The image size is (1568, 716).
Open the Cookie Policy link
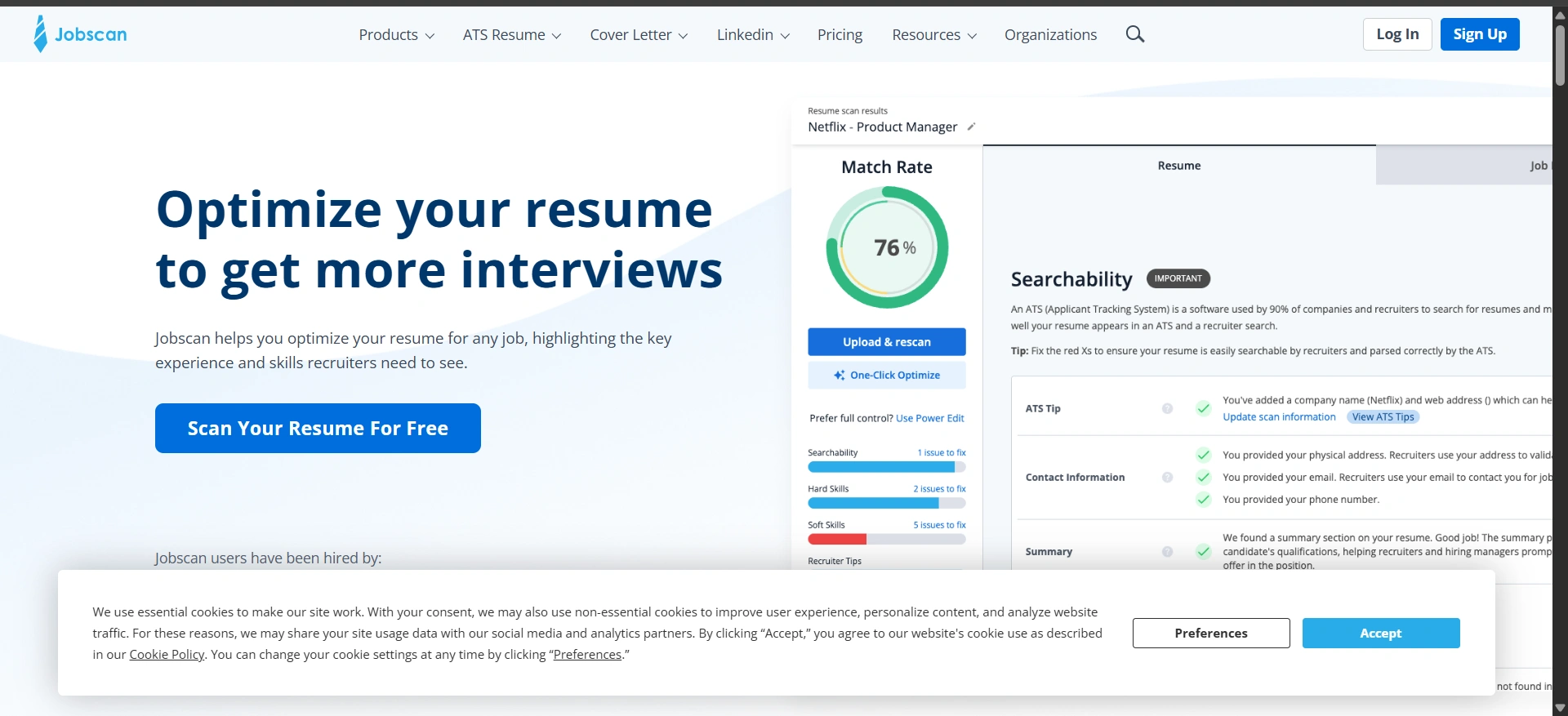pyautogui.click(x=167, y=654)
